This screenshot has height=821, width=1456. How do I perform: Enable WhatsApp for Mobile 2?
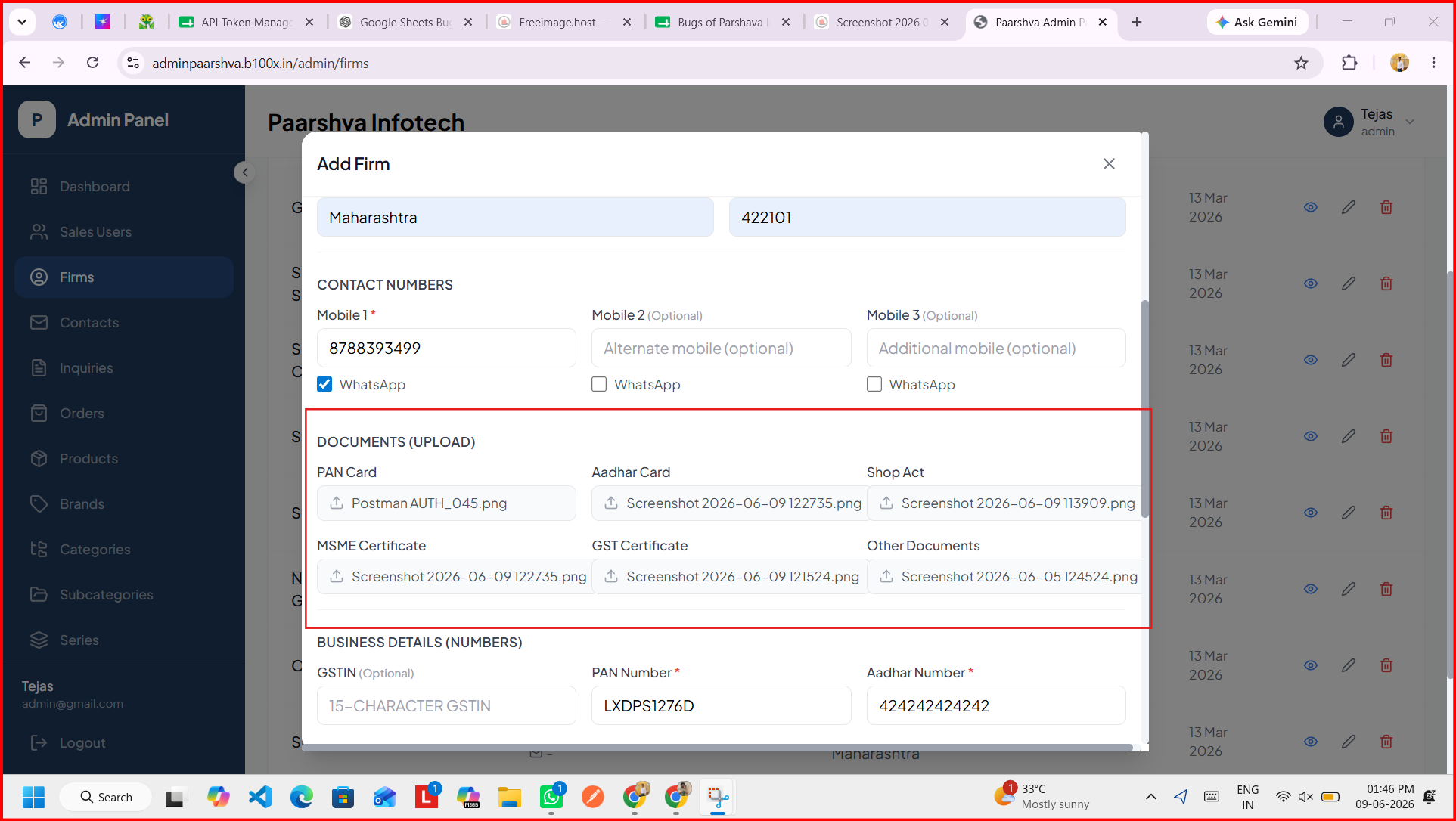coord(599,384)
